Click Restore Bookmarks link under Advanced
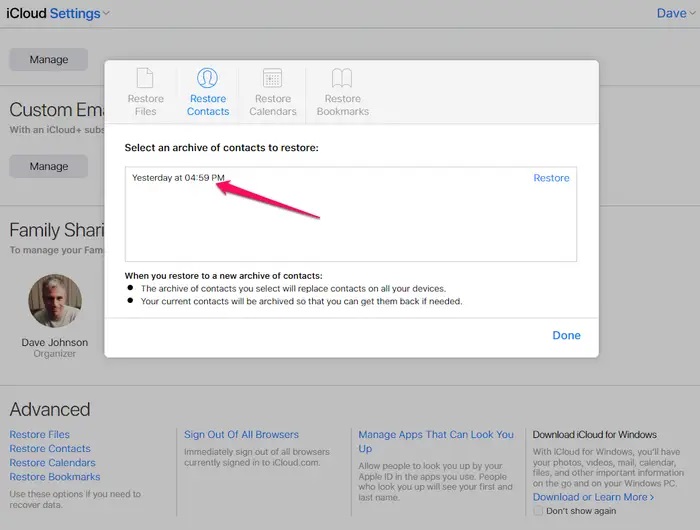The width and height of the screenshot is (700, 530). tap(55, 477)
